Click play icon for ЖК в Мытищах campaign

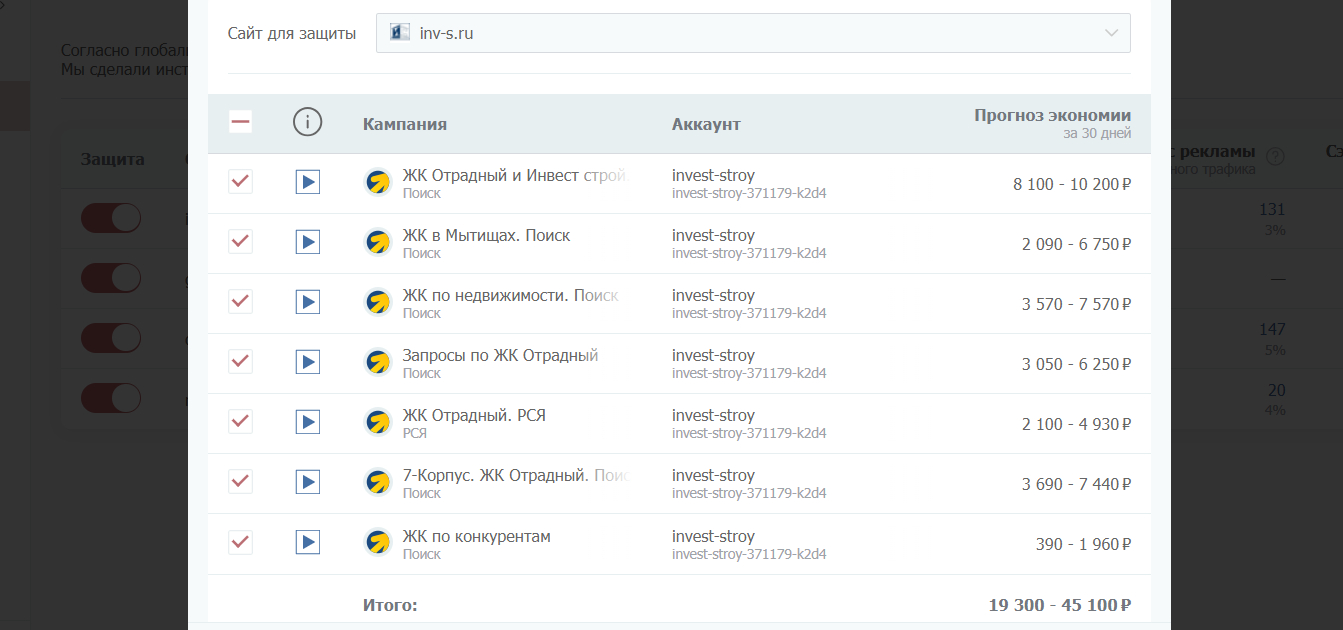[x=307, y=242]
